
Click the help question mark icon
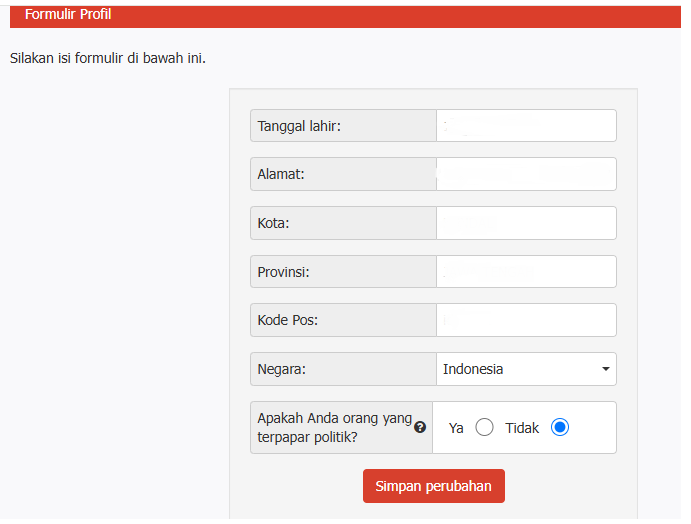[x=420, y=427]
